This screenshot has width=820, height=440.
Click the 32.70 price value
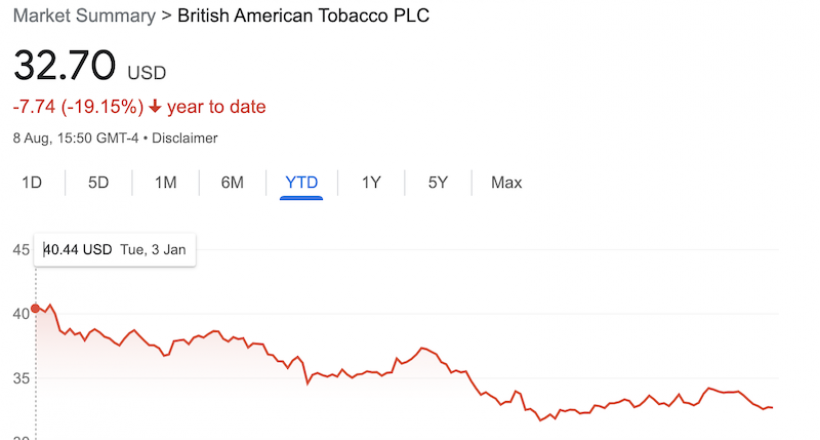(x=64, y=65)
